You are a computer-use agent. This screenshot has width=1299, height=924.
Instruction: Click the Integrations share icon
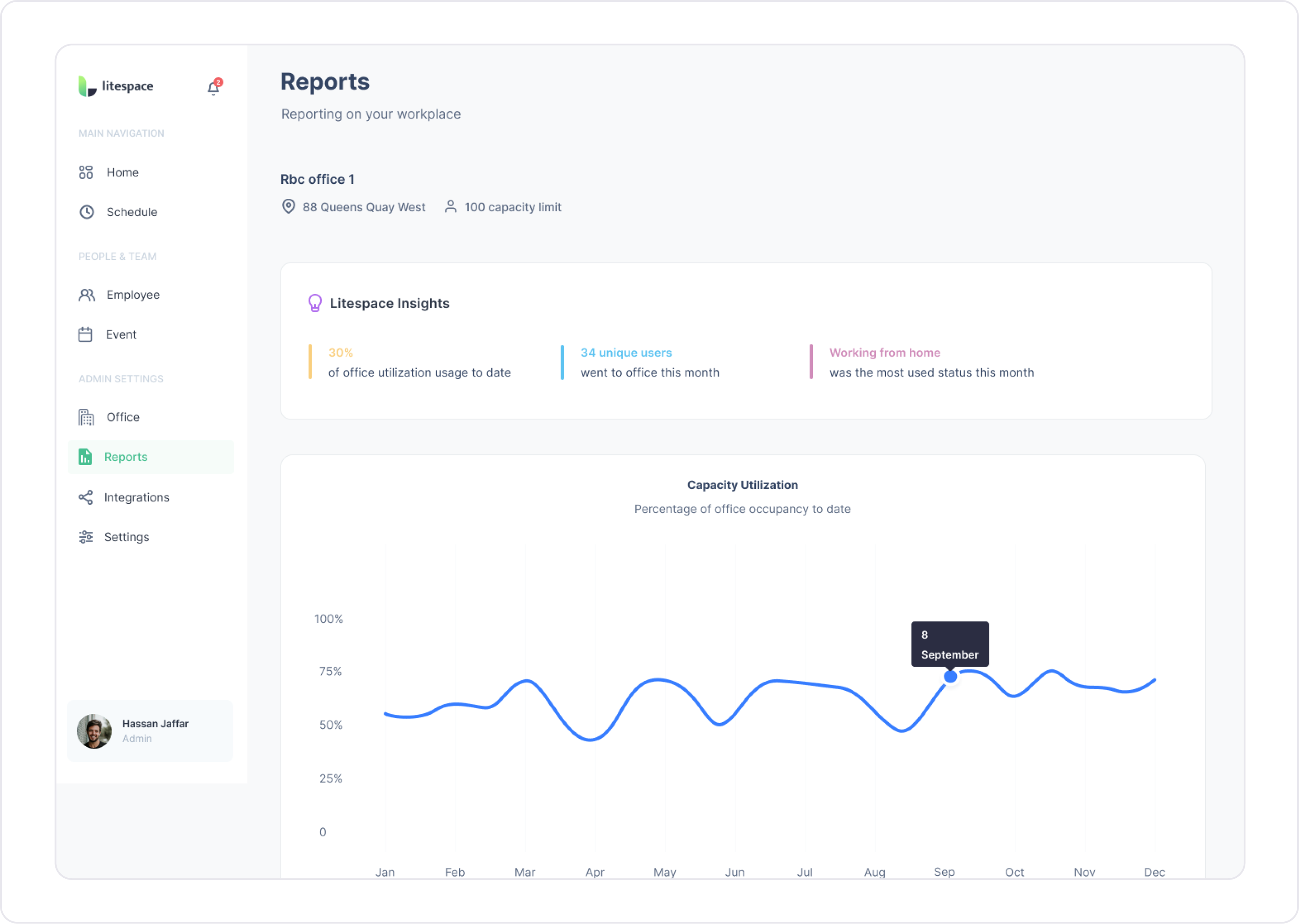click(85, 497)
